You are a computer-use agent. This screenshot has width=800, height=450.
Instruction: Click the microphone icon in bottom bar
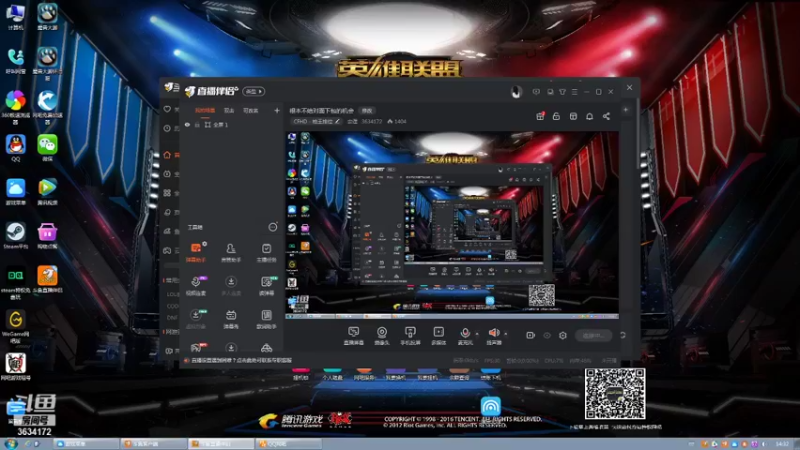point(465,334)
